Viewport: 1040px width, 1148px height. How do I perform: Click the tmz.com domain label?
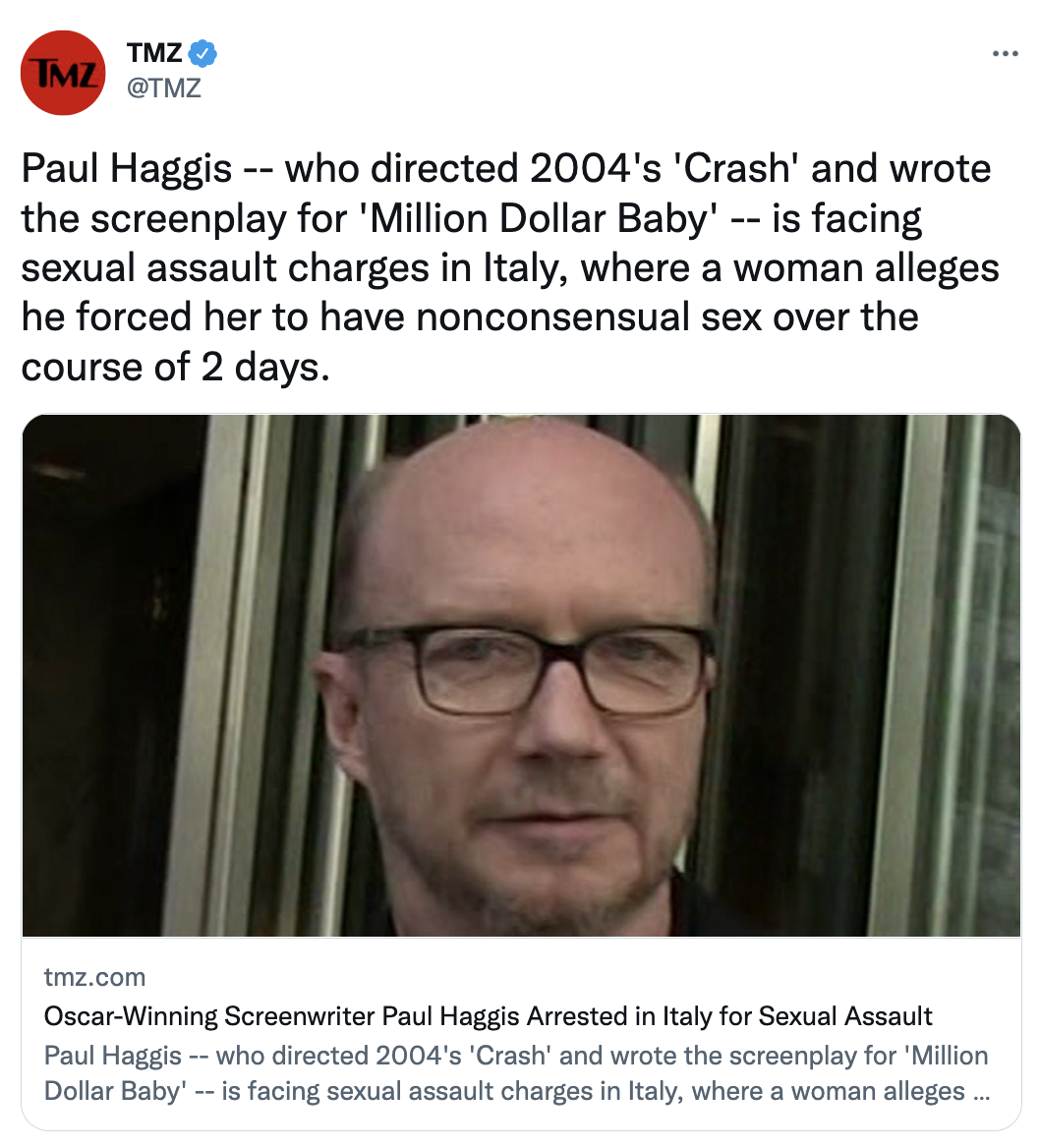coord(94,977)
